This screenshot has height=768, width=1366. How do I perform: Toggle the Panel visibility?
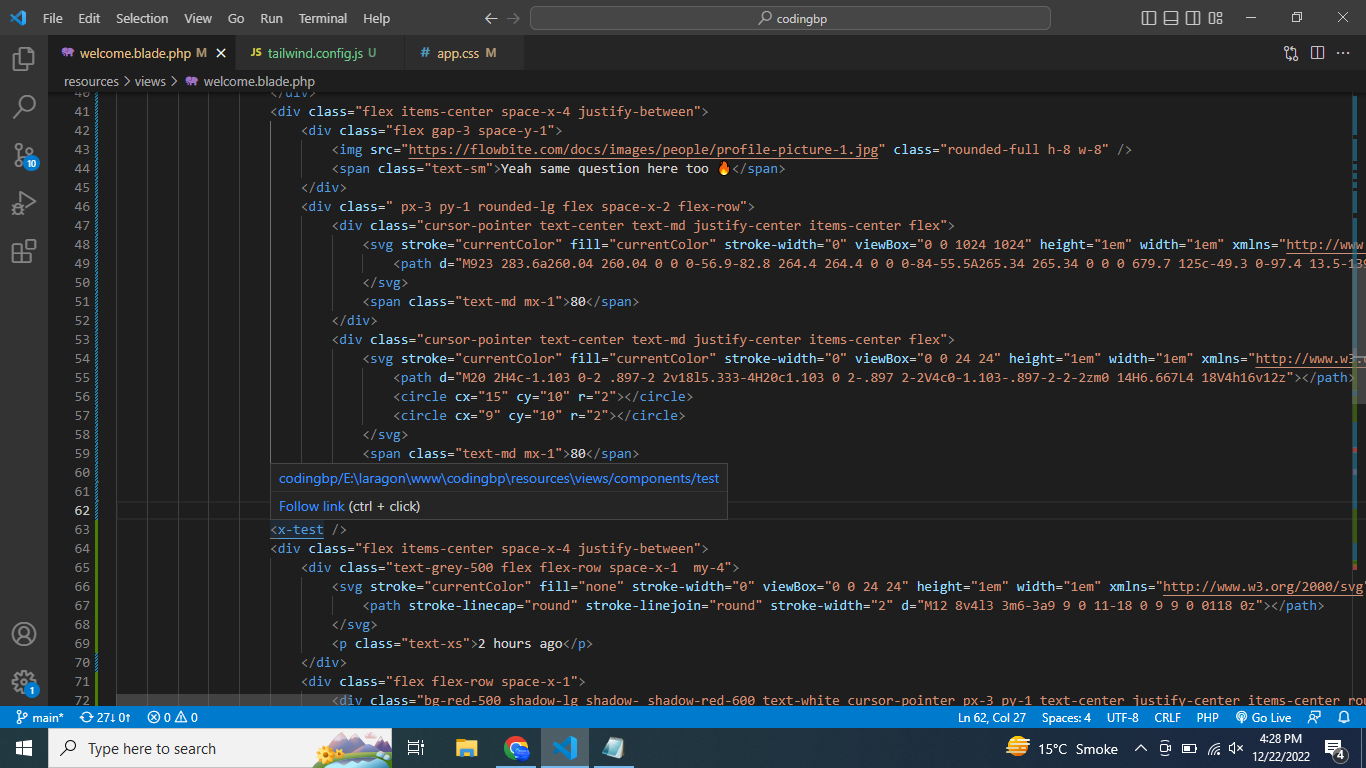pos(1170,17)
